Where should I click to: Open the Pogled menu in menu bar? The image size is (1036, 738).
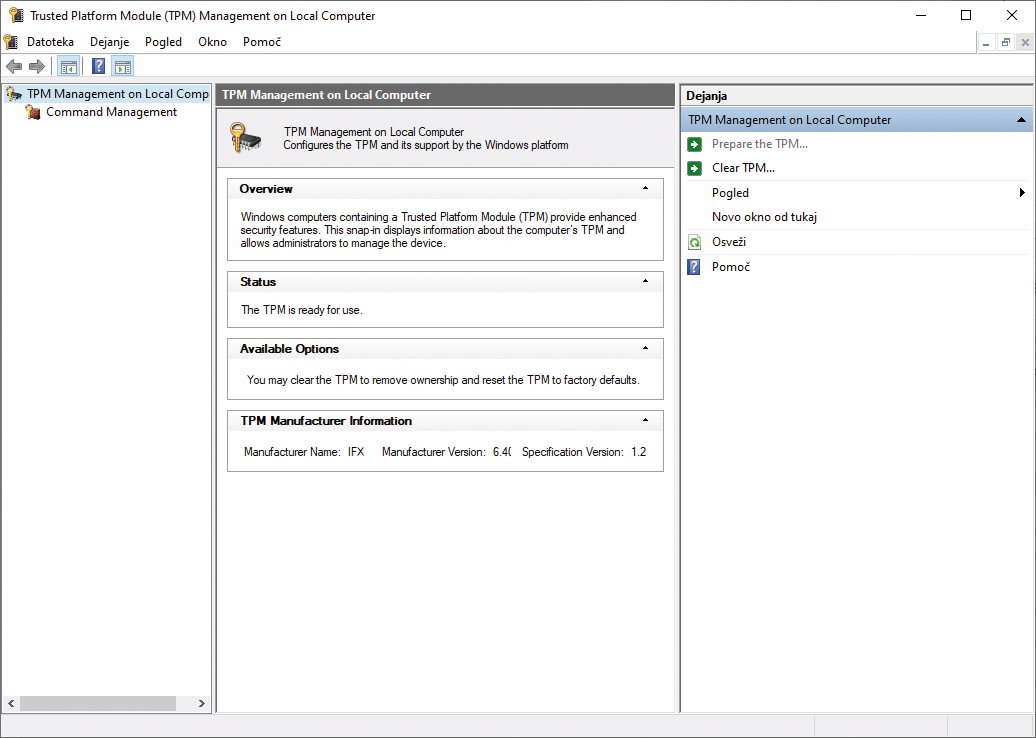(163, 42)
